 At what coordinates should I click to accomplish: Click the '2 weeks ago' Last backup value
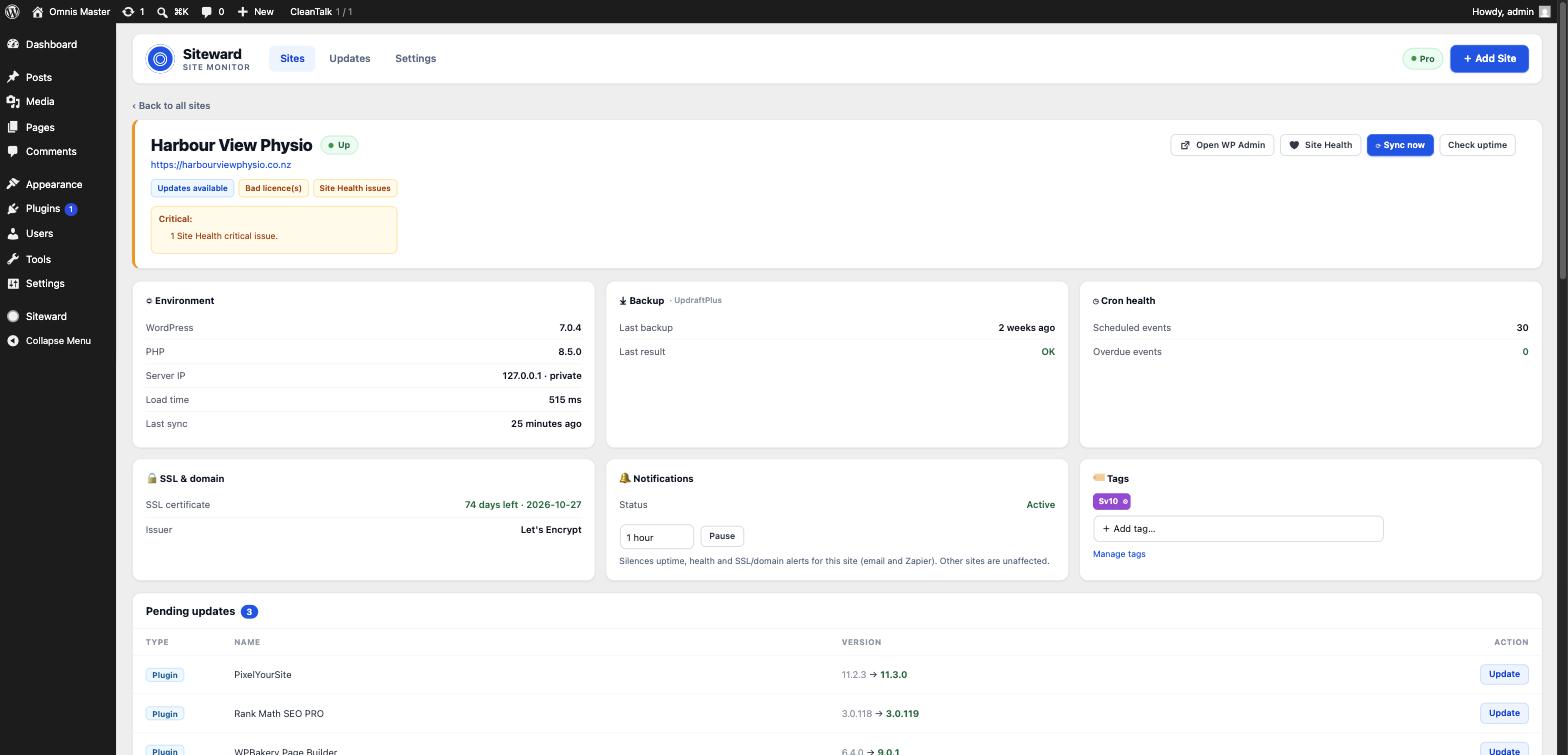(1026, 328)
